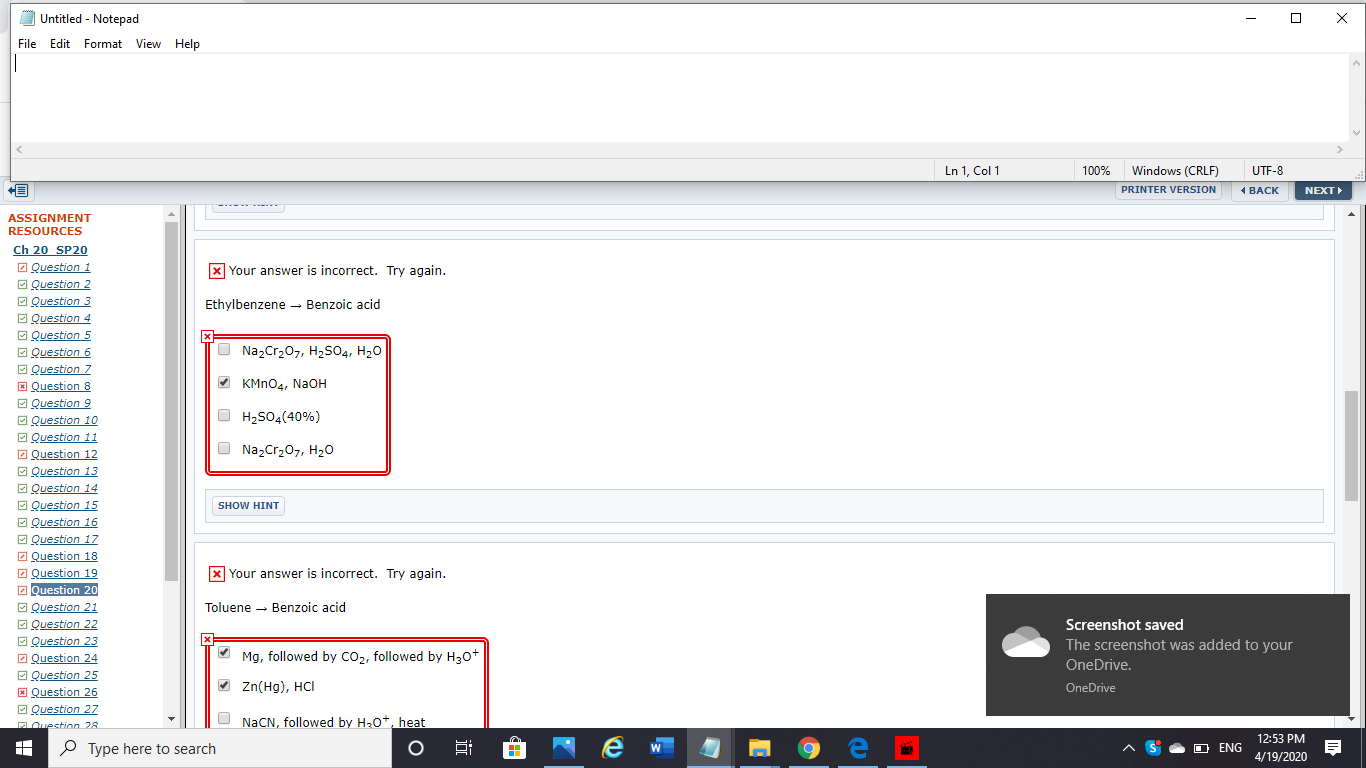Open the Help menu in Notepad
Image resolution: width=1366 pixels, height=768 pixels.
coord(187,44)
